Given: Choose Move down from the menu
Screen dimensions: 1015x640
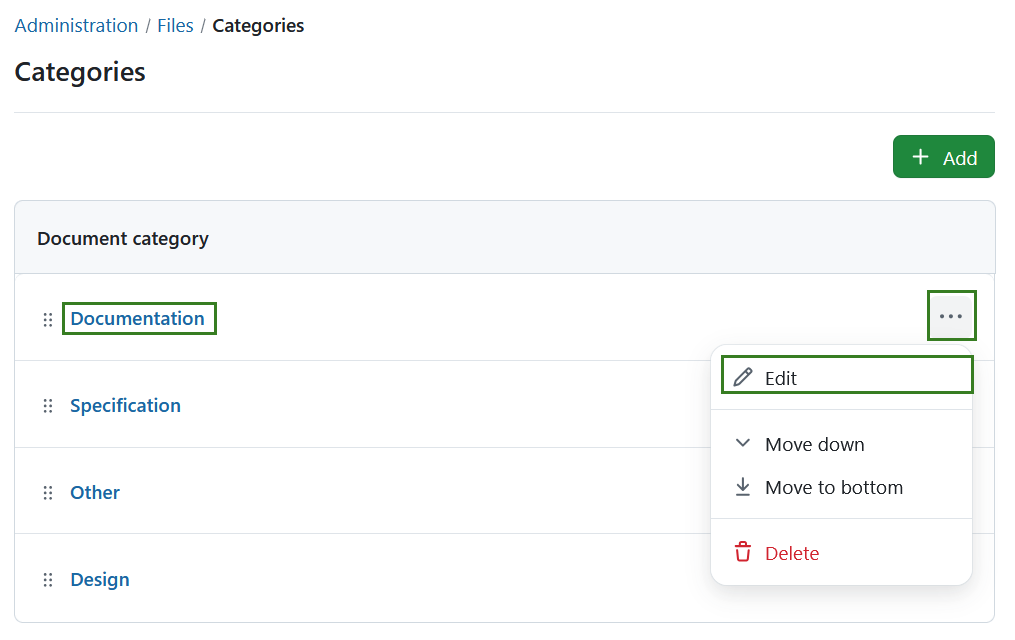Looking at the screenshot, I should coord(813,444).
